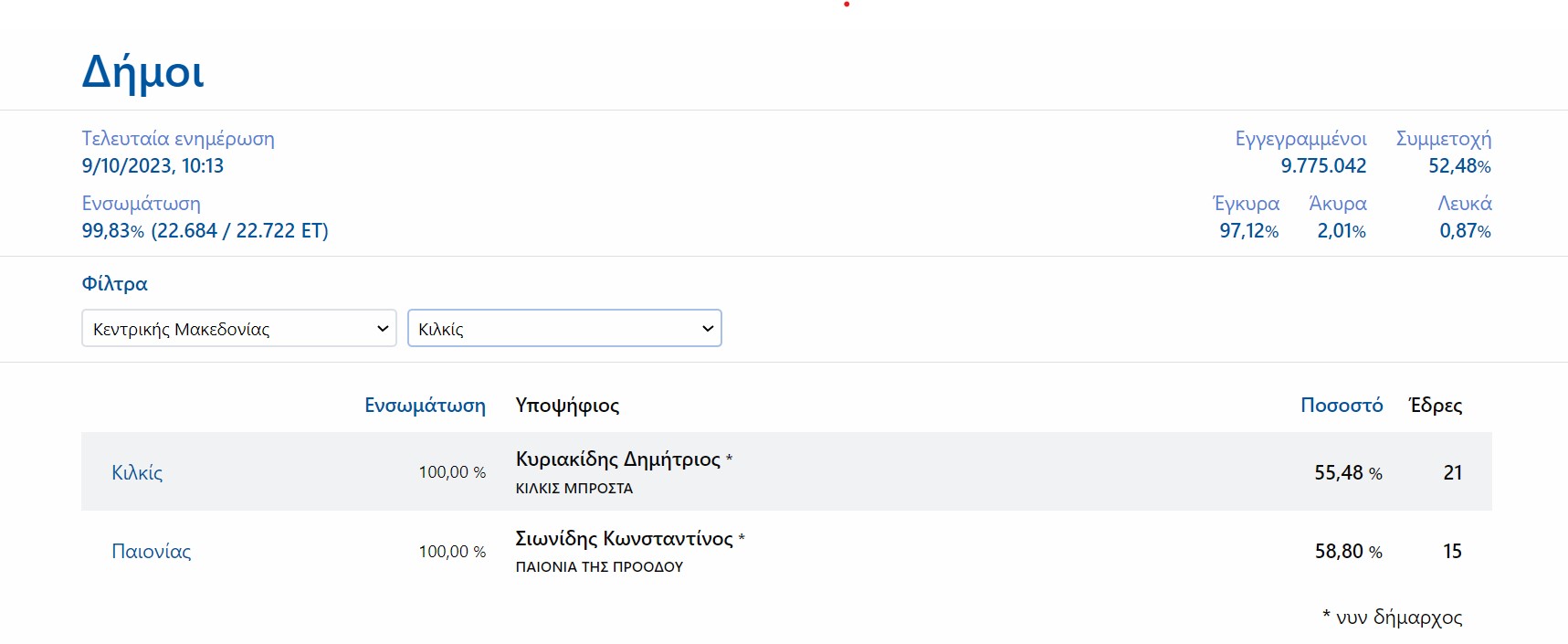Open the Παιονίας municipality link
This screenshot has width=1568, height=644.
tap(151, 552)
